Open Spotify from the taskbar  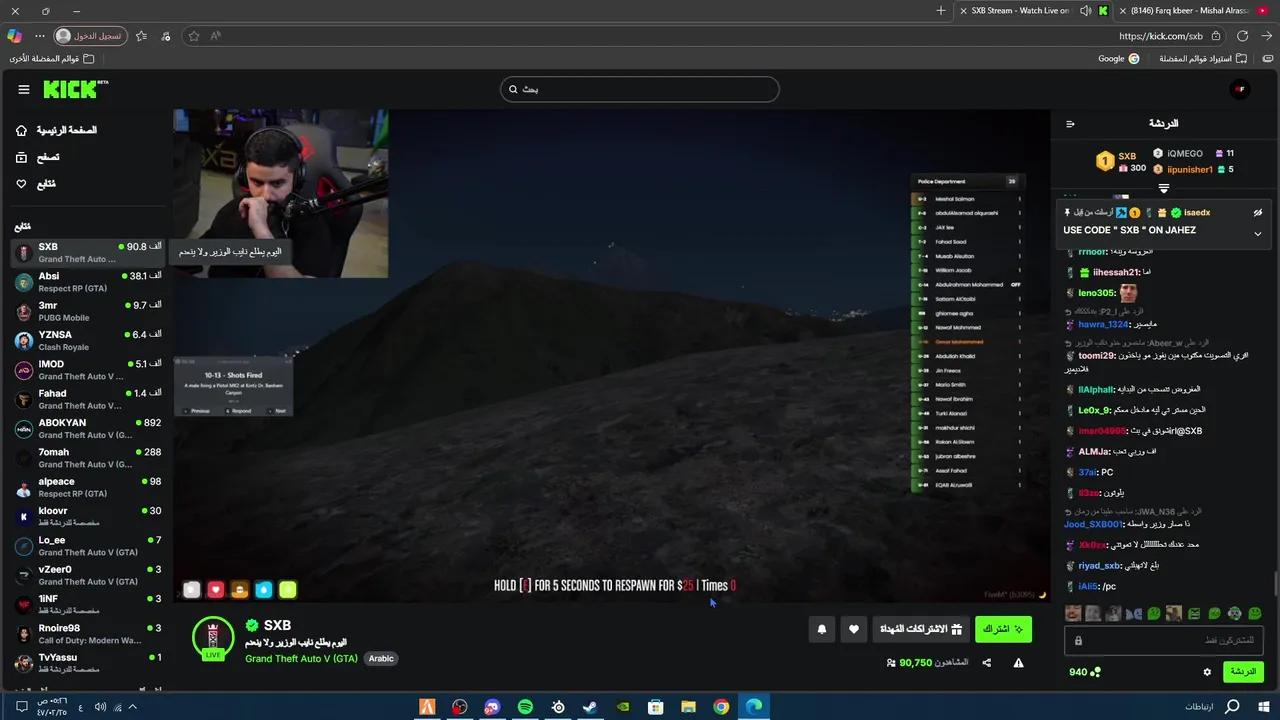tap(525, 707)
